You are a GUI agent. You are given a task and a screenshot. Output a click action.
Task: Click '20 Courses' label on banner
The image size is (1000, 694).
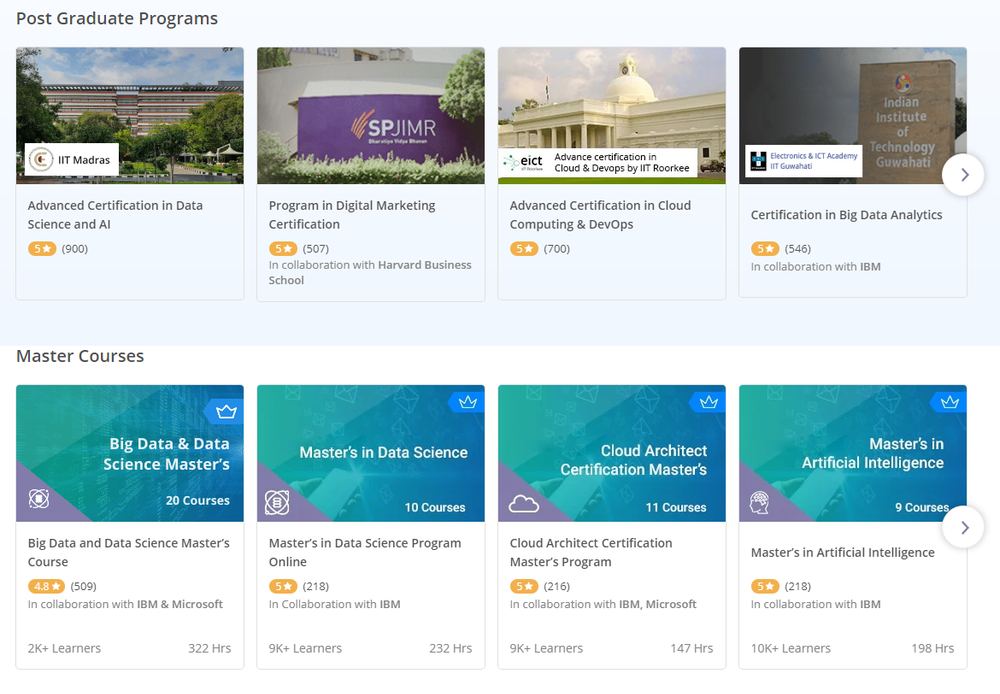198,501
